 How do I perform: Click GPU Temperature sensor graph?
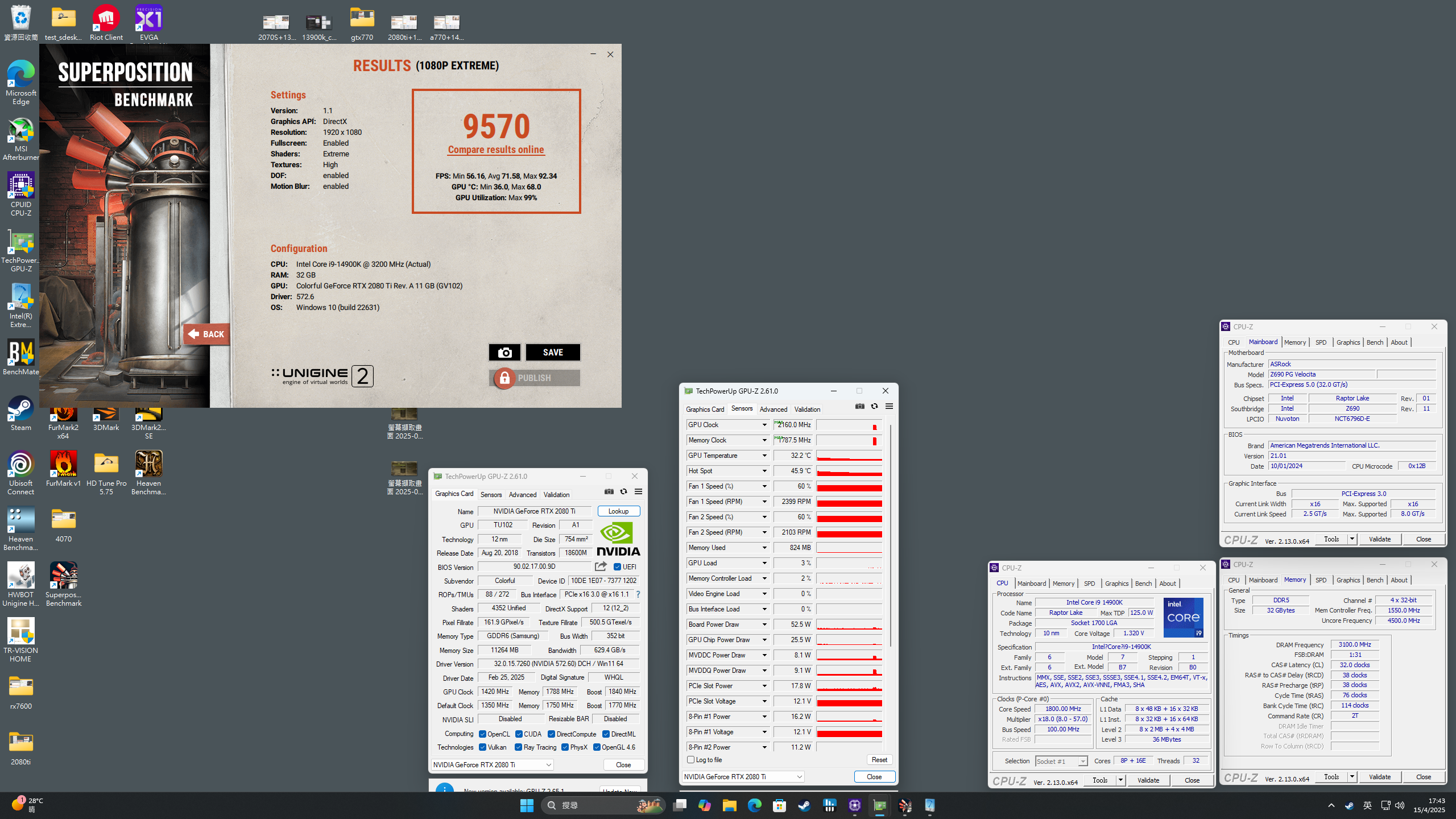coord(849,456)
